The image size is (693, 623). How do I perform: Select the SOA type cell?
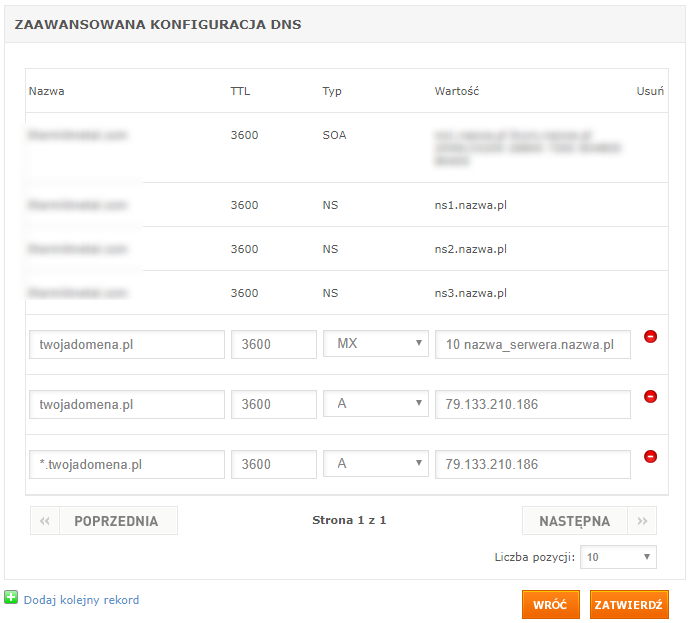(x=334, y=135)
